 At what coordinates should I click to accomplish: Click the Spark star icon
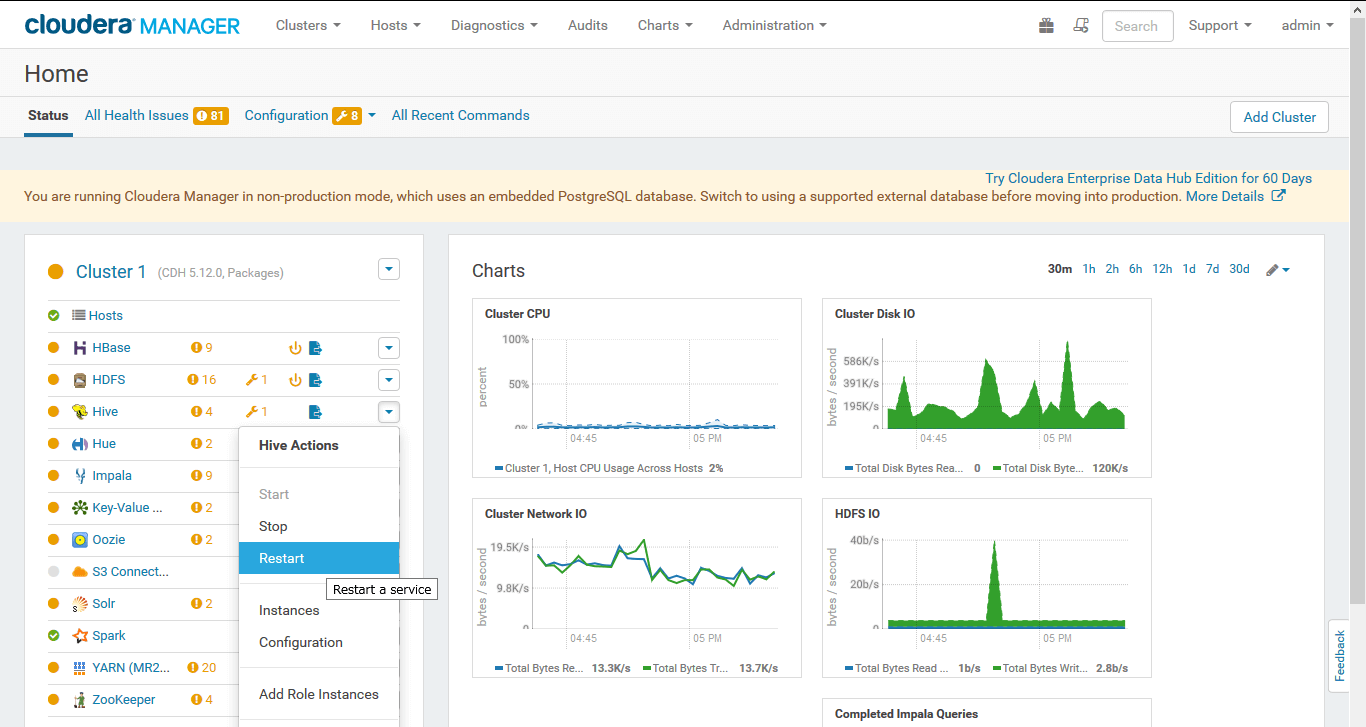tap(80, 636)
